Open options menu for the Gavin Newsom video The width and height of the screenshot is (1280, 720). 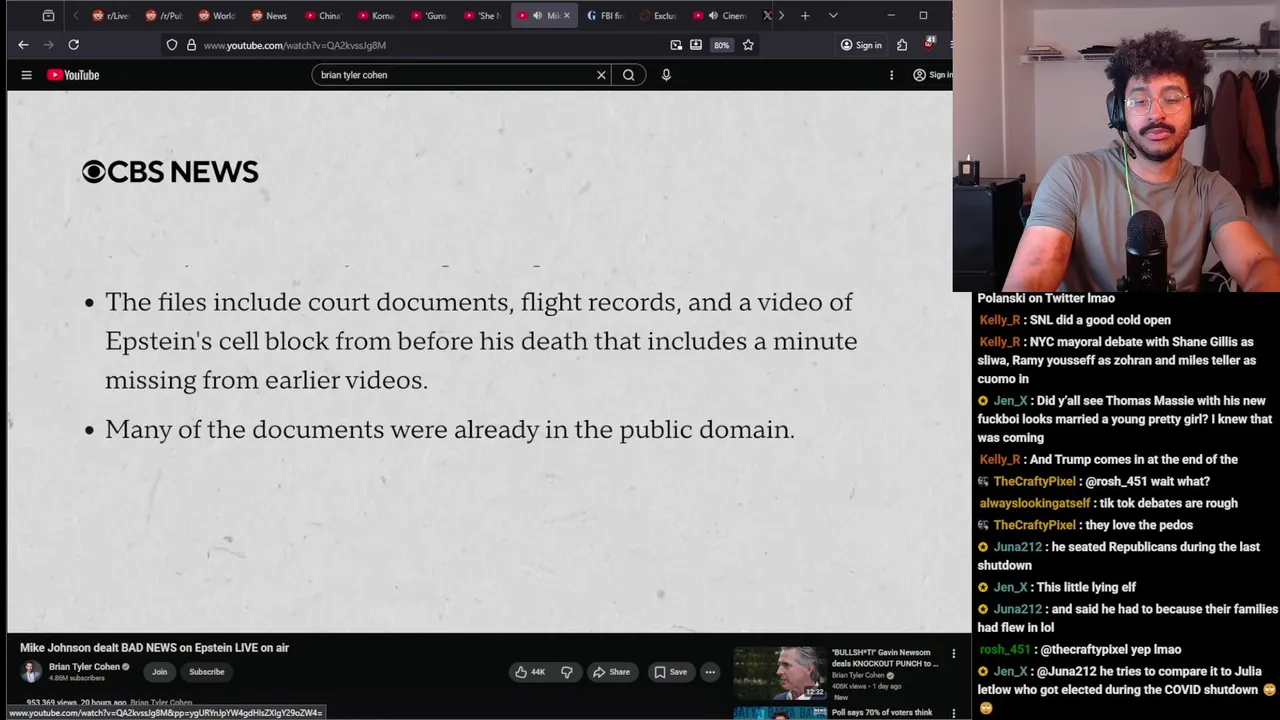coord(953,654)
